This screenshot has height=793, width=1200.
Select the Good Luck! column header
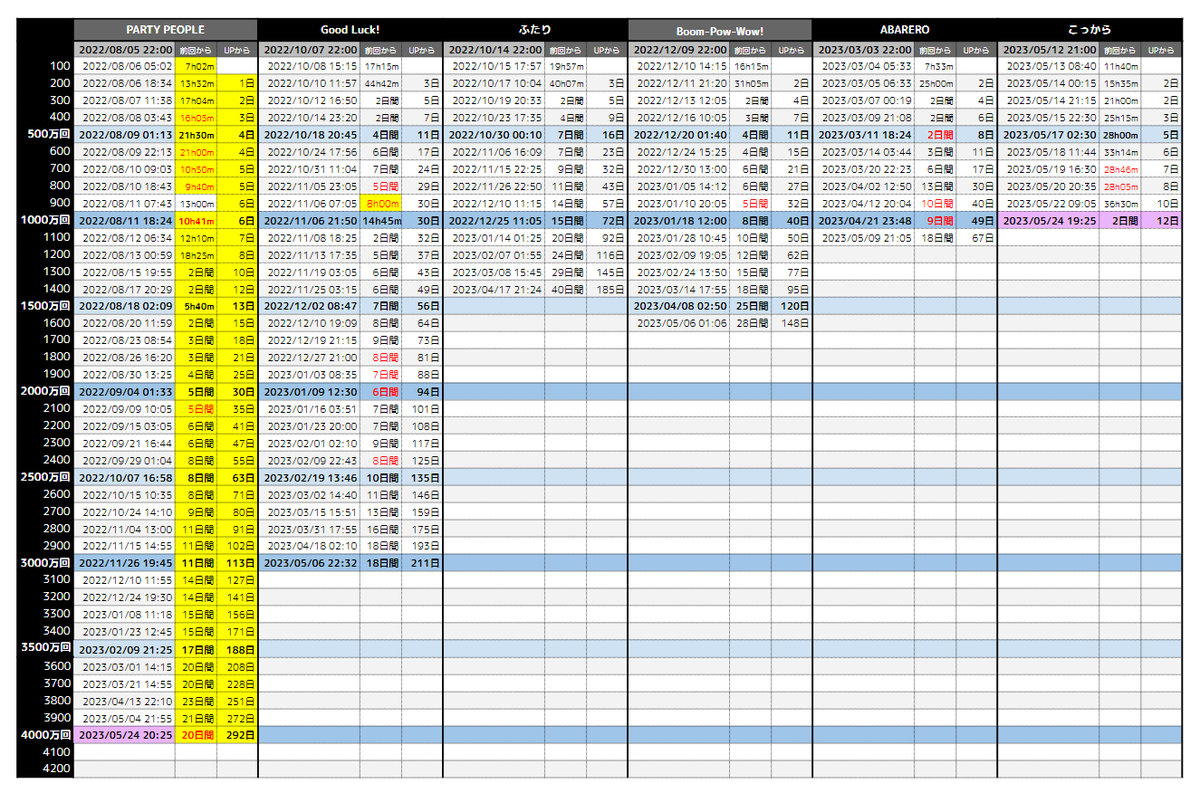tap(350, 30)
